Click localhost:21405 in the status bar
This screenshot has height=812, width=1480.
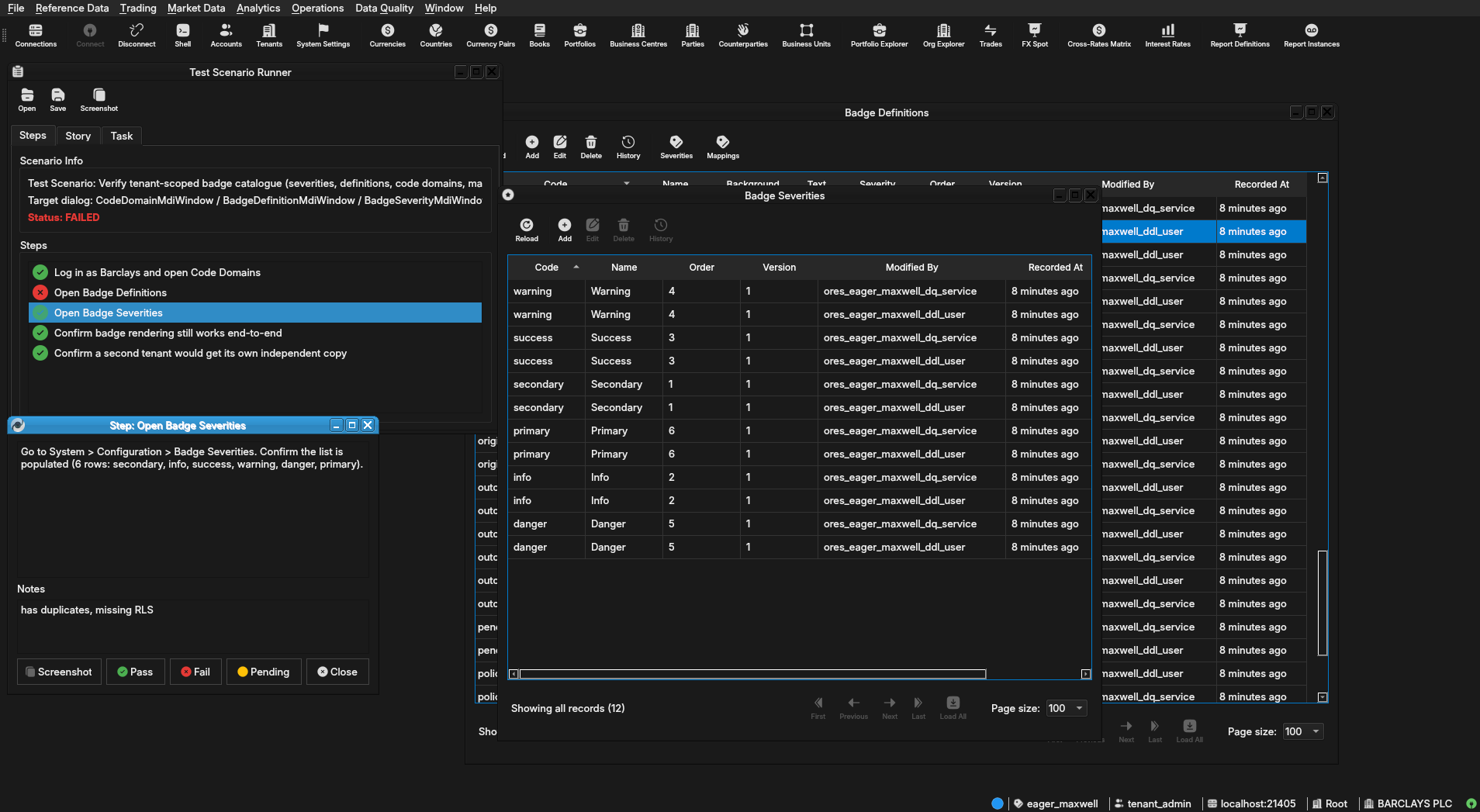coord(1251,803)
